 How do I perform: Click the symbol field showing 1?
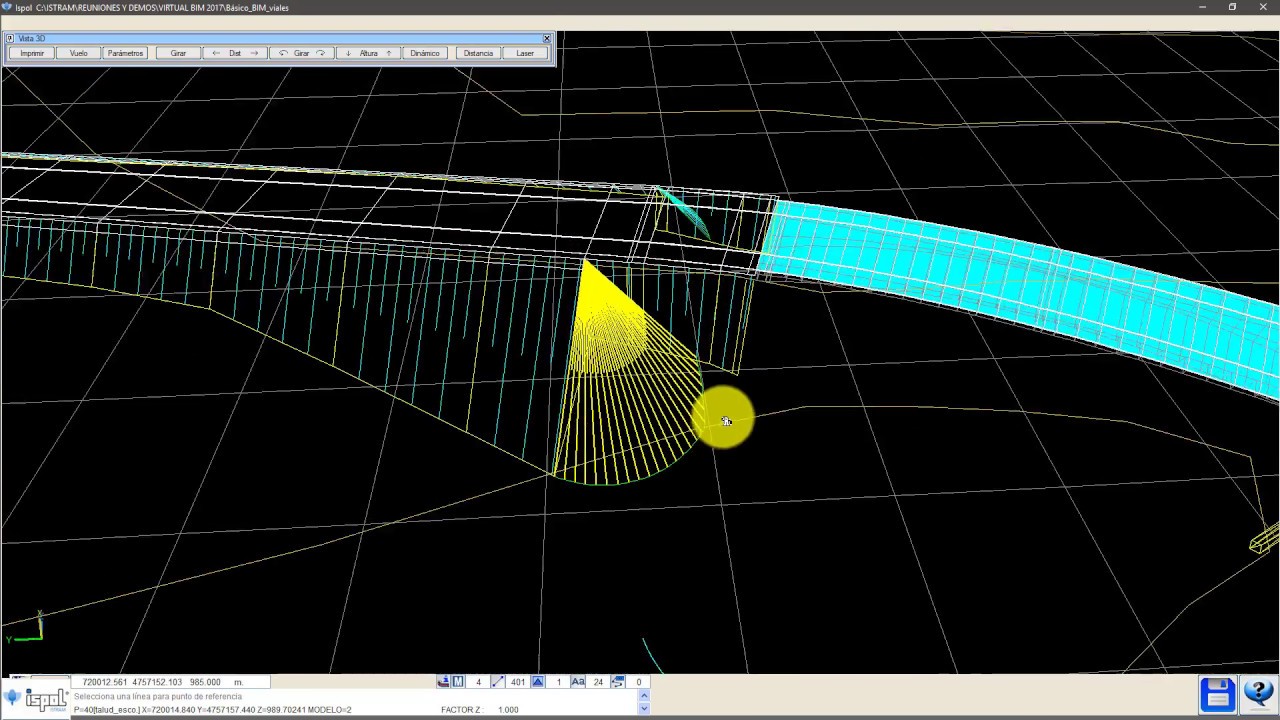click(558, 682)
